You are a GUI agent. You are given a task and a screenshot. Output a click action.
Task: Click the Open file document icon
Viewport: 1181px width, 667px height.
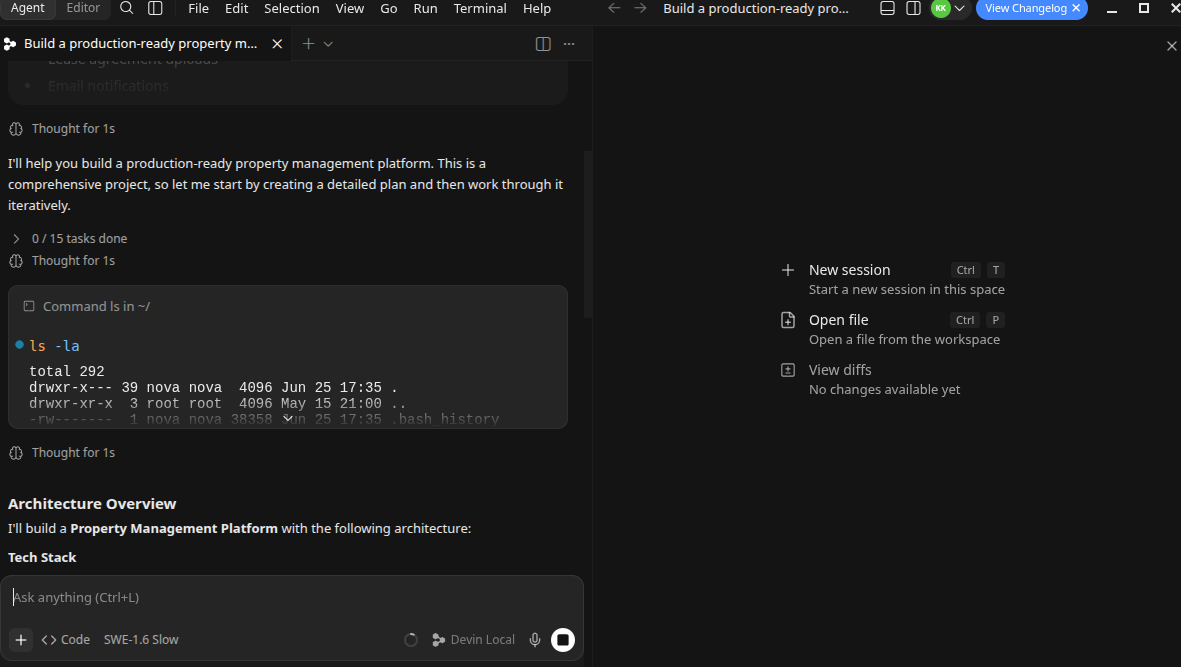[788, 320]
